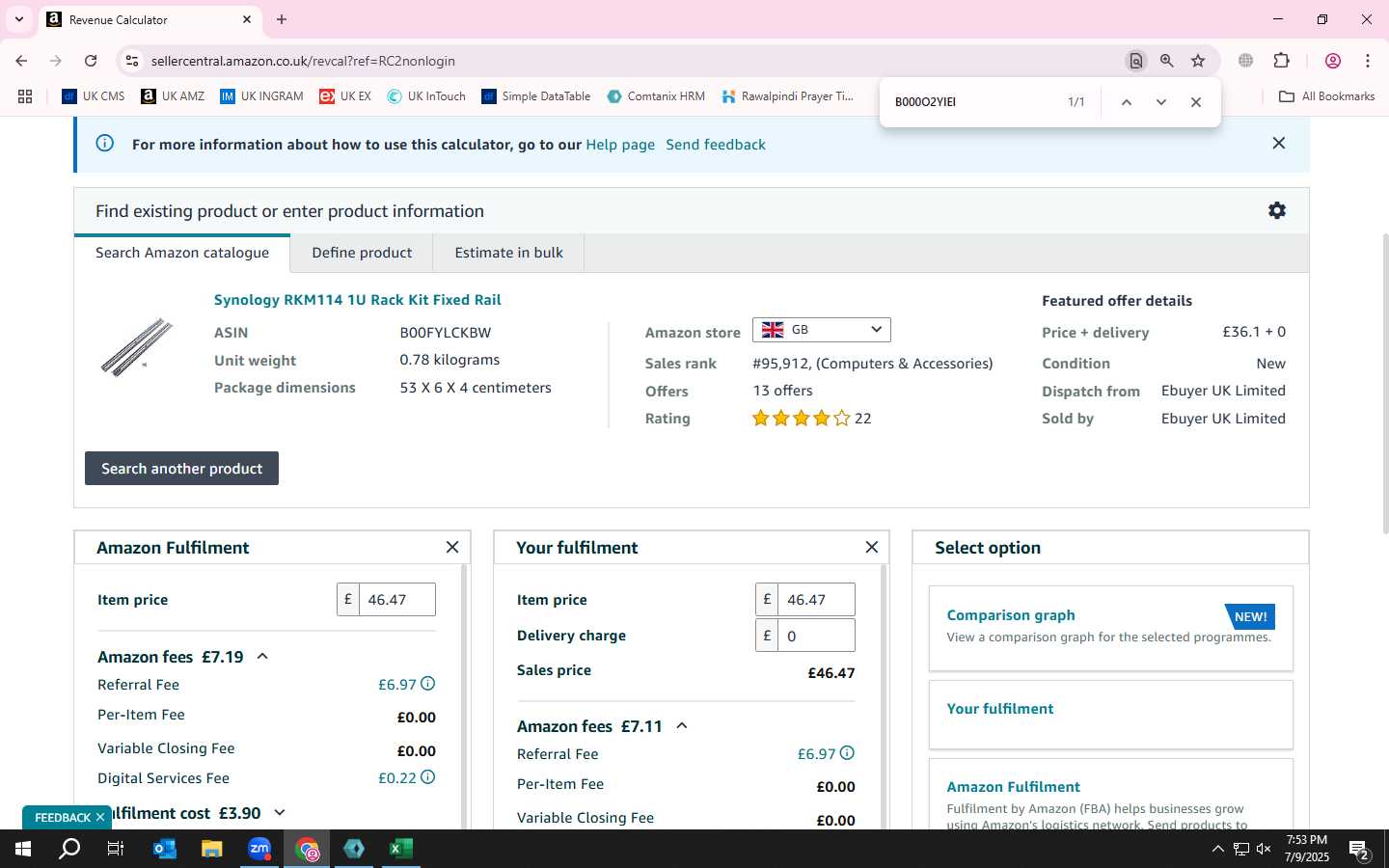1389x868 pixels.
Task: Select the Comparison graph option
Action: coord(1111,628)
